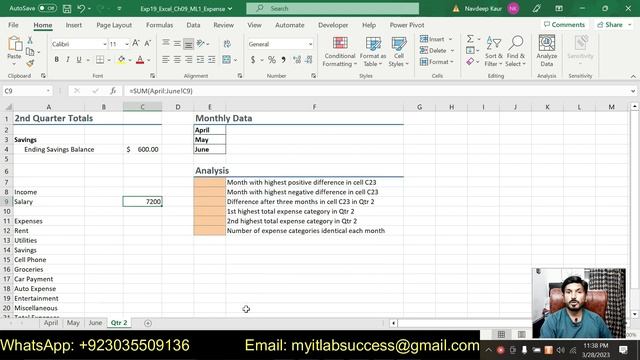Click the Decrease Indent icon
640x360 pixels.
200,60
